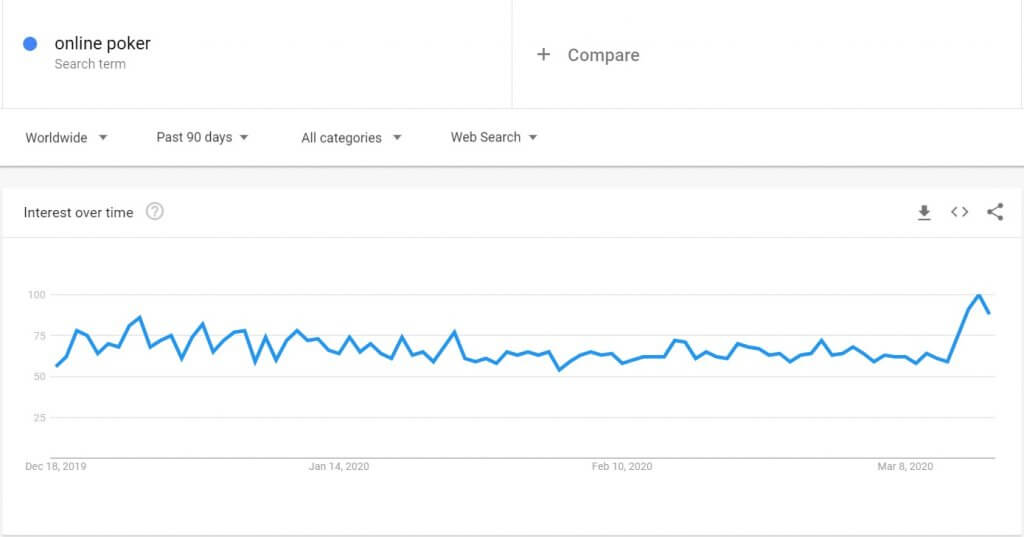Open the Past 90 days dropdown
The image size is (1024, 537).
[202, 137]
